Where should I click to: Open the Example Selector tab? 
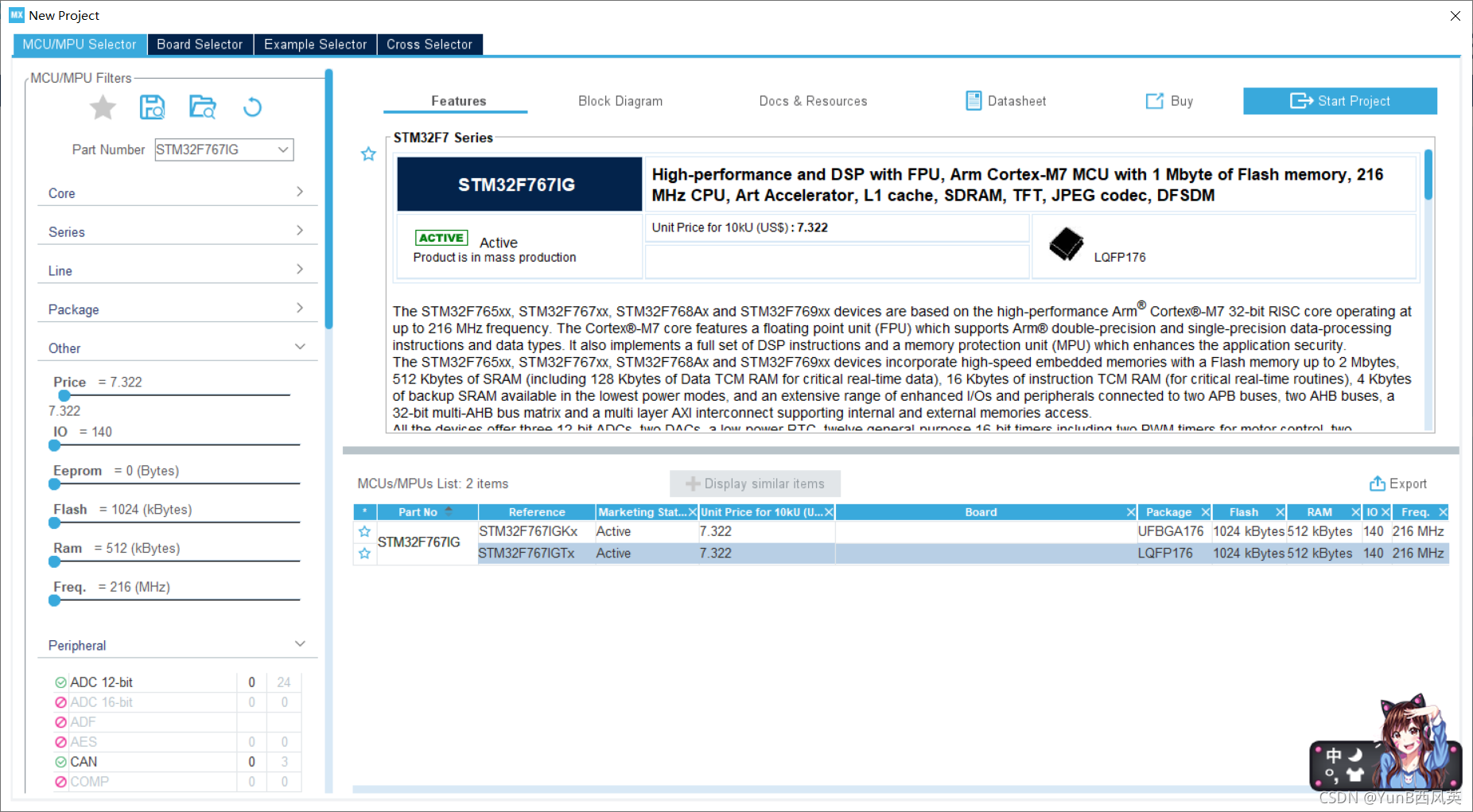315,45
